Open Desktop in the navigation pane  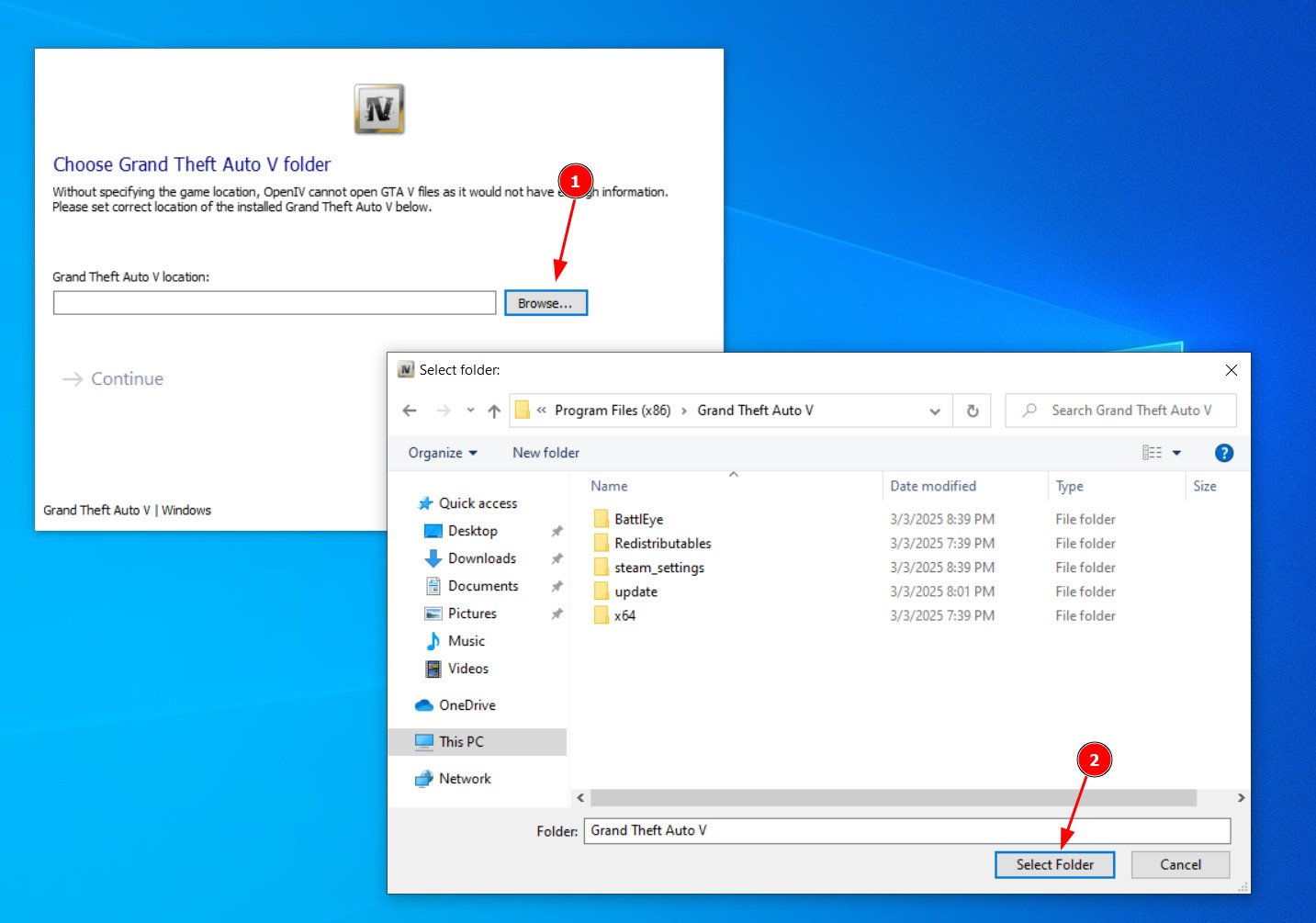[x=472, y=531]
